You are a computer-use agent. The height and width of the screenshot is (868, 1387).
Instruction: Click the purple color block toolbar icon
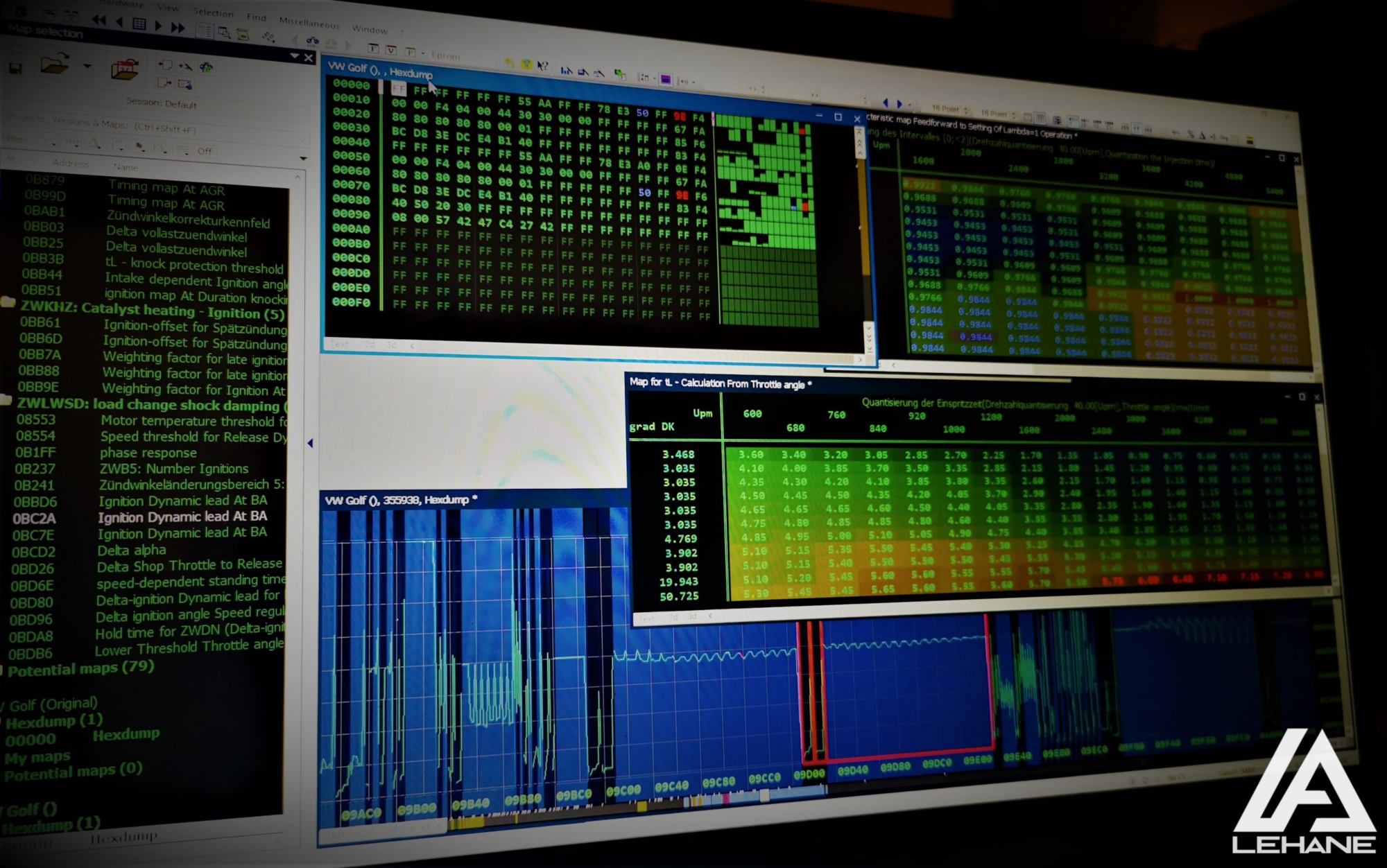tap(666, 78)
